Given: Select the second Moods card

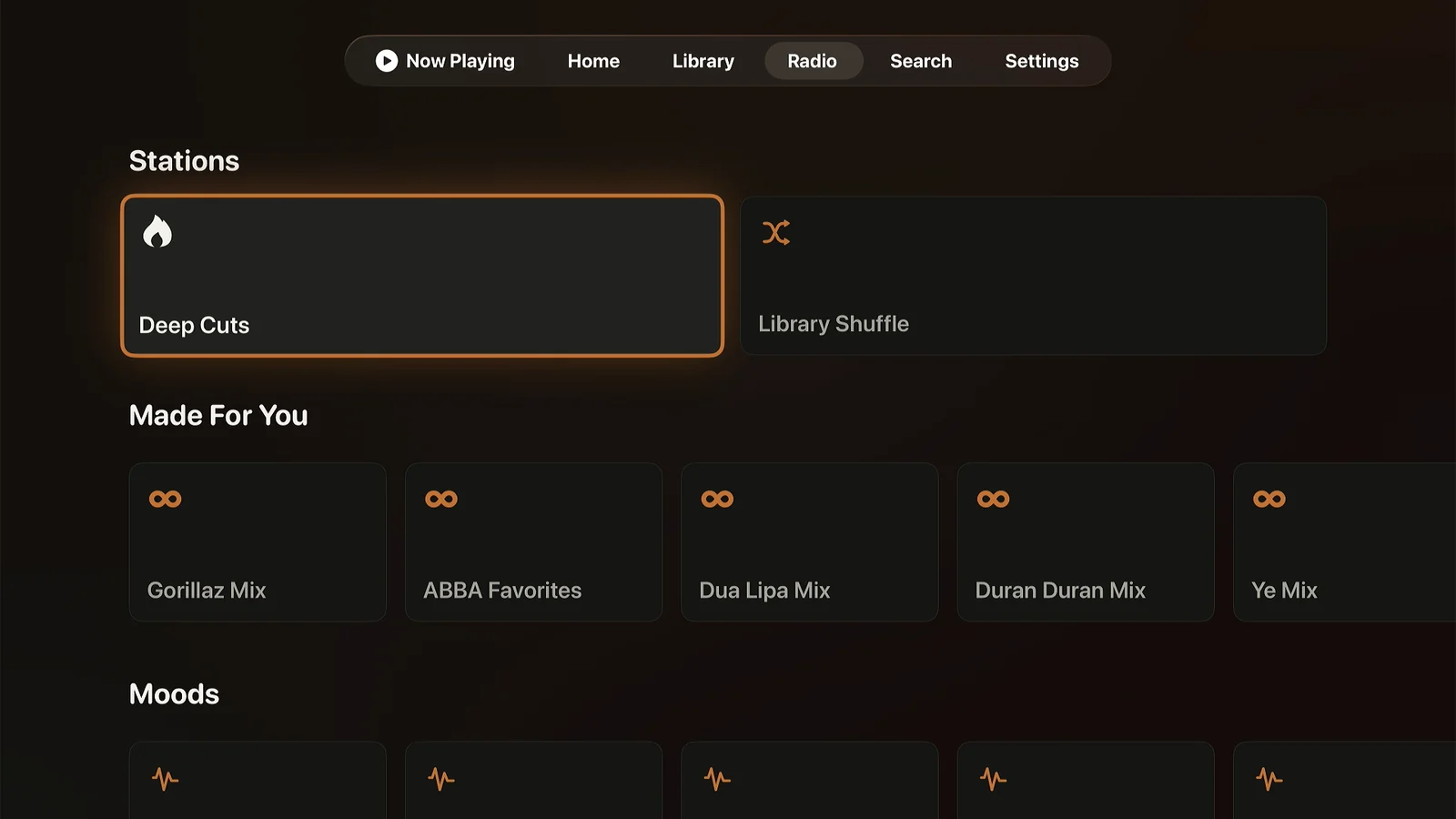Looking at the screenshot, I should click(x=533, y=780).
